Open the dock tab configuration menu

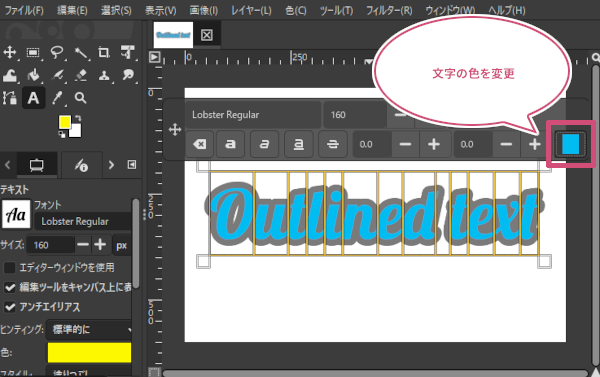pos(132,165)
